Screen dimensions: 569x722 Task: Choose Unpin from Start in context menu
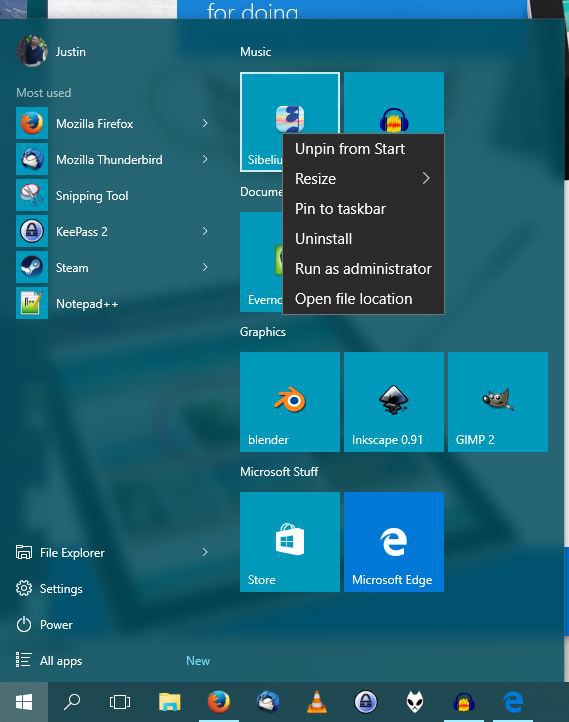(363, 149)
